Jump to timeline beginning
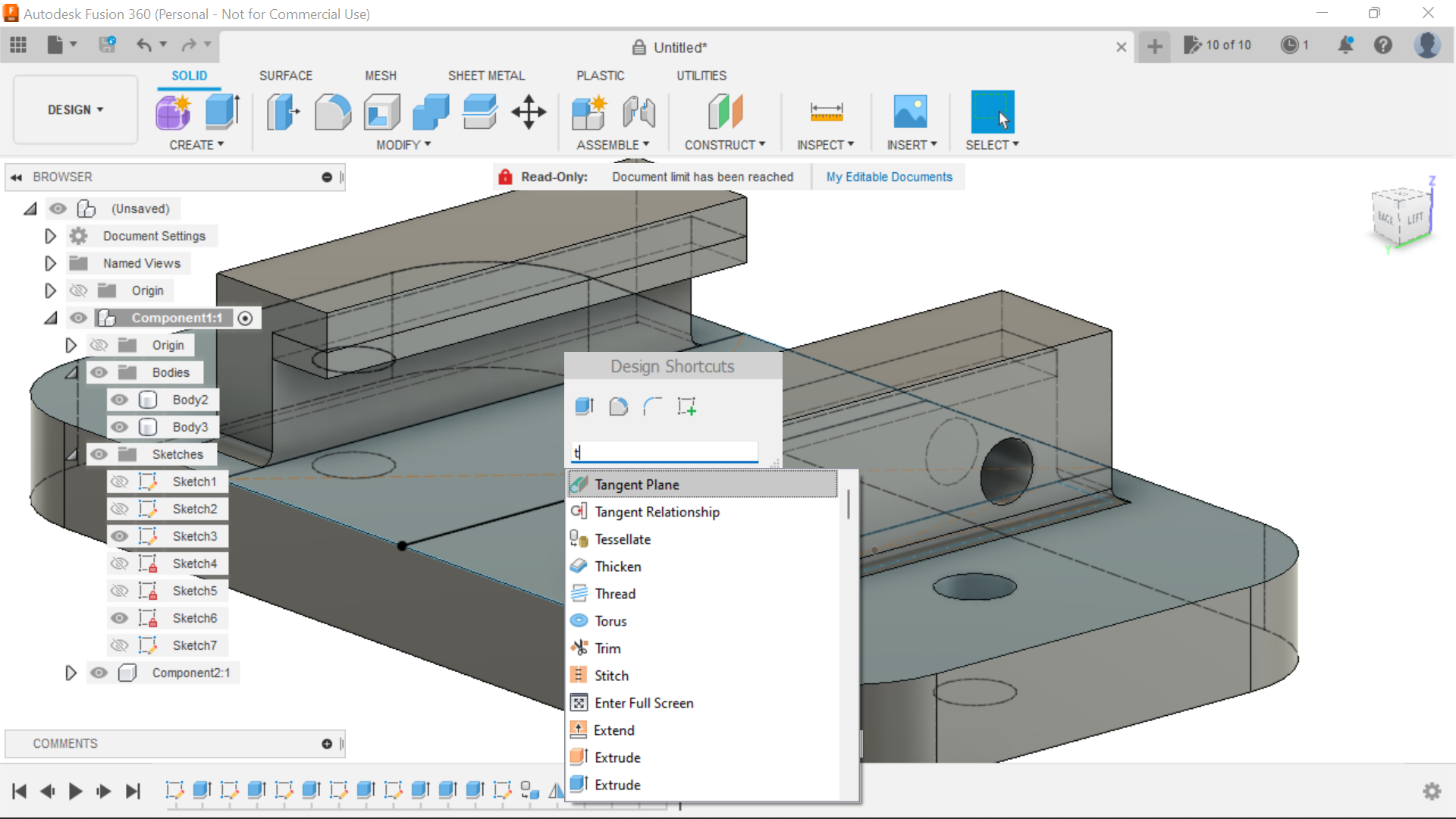Viewport: 1456px width, 819px height. click(x=20, y=792)
